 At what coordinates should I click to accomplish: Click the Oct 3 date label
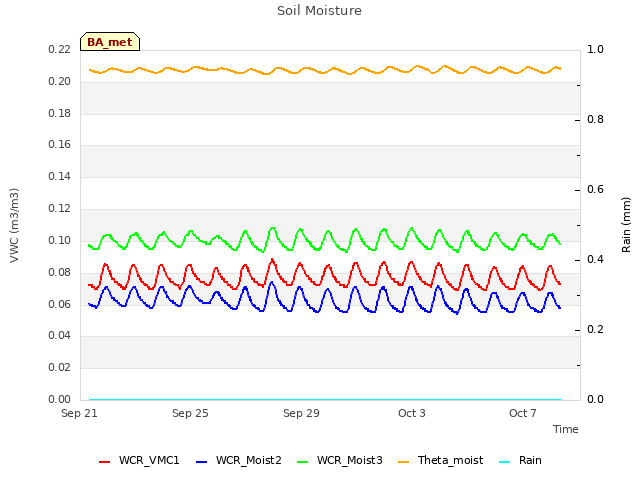412,413
